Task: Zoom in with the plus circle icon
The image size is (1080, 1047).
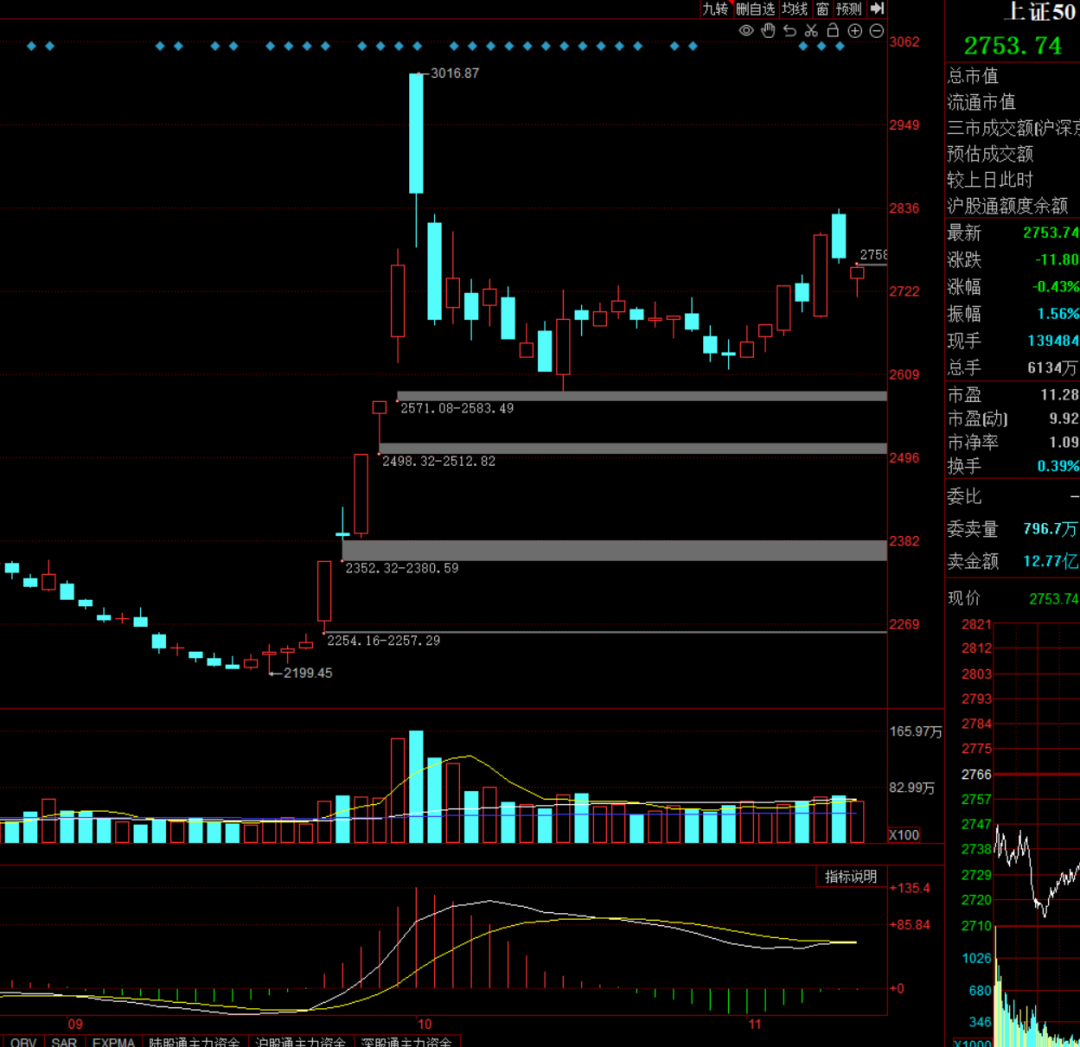Action: pos(855,30)
